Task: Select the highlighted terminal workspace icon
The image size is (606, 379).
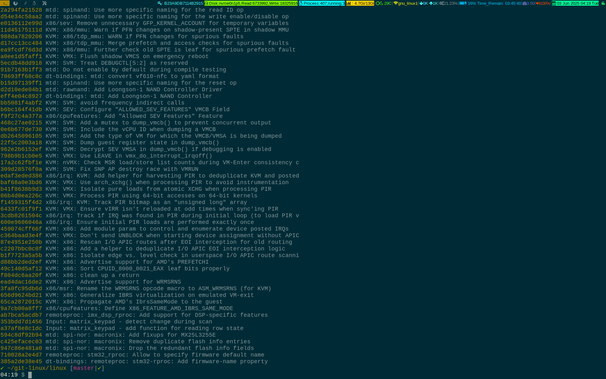Action: pos(5,3)
